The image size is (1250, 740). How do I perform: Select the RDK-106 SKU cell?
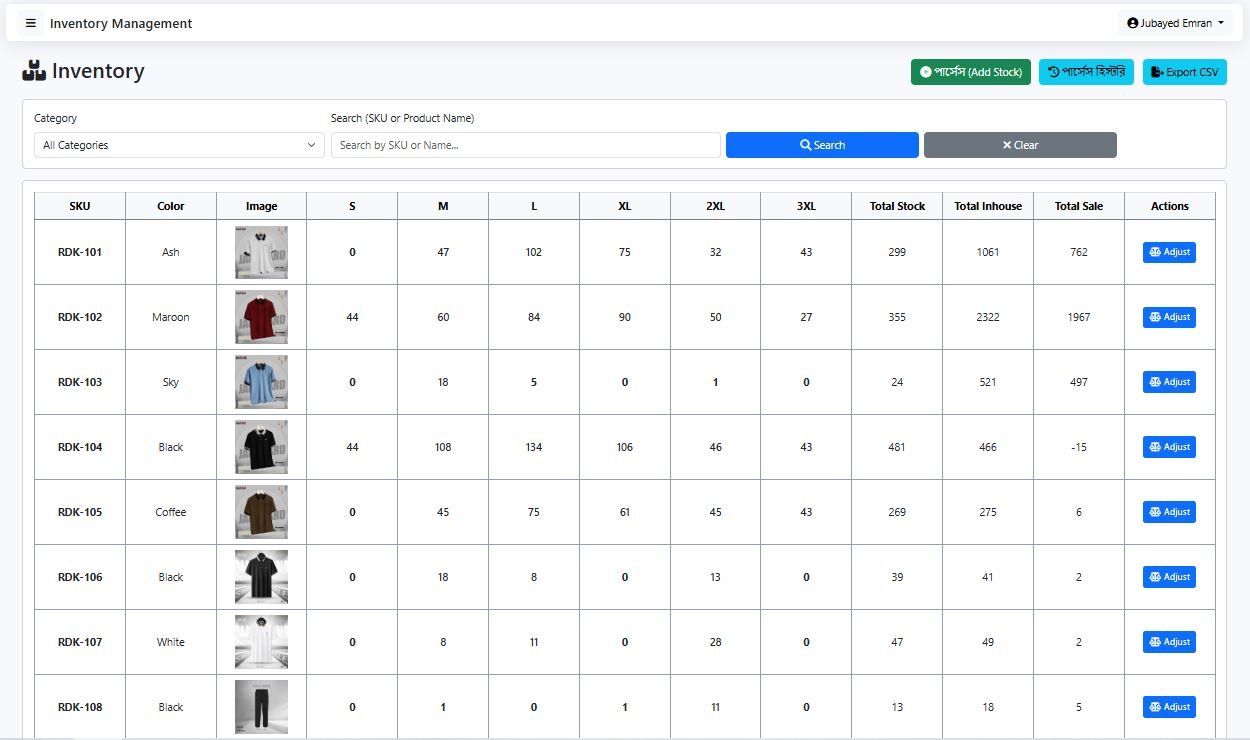(80, 577)
